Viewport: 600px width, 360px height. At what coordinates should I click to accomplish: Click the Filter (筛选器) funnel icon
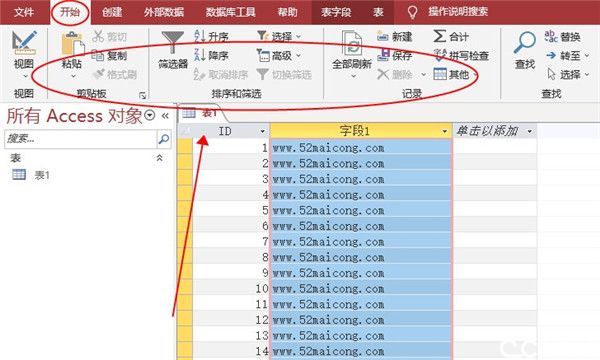click(x=173, y=42)
